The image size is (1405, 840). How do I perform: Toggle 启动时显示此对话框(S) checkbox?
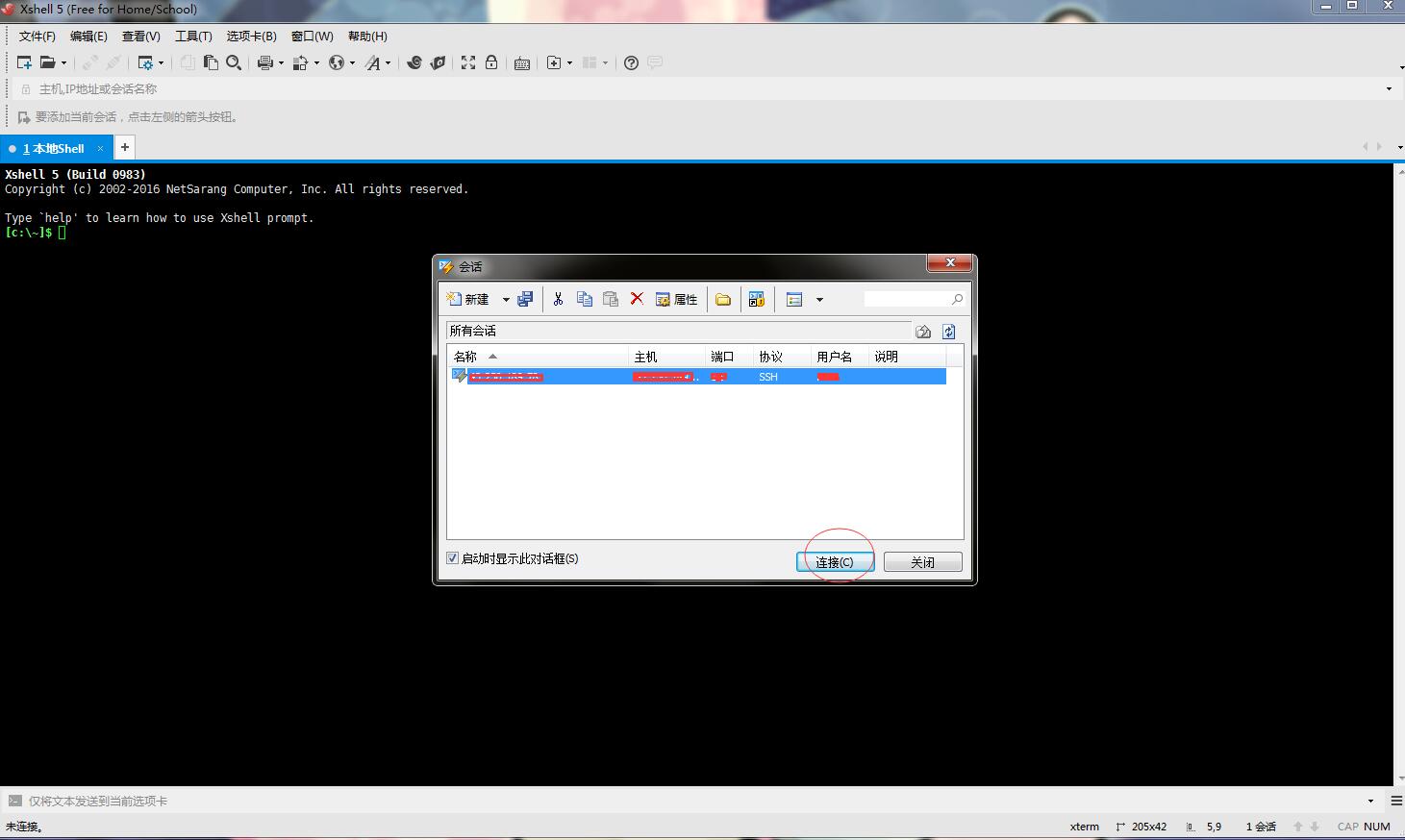pos(452,558)
